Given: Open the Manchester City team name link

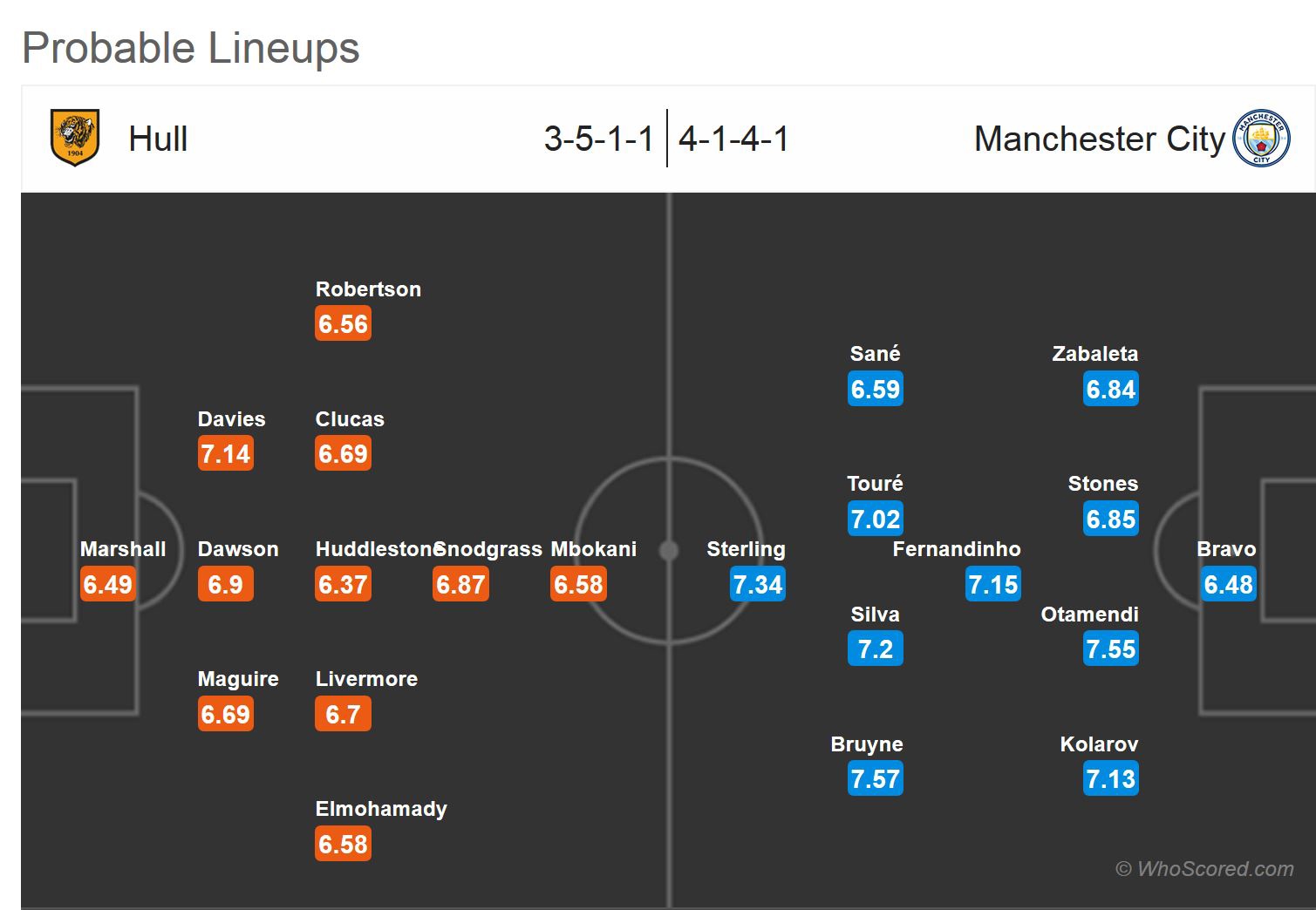Looking at the screenshot, I should [x=1099, y=139].
